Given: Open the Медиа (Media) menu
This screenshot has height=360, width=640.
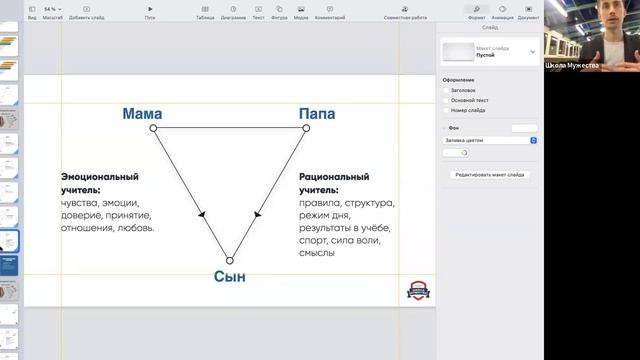Looking at the screenshot, I should 301,12.
